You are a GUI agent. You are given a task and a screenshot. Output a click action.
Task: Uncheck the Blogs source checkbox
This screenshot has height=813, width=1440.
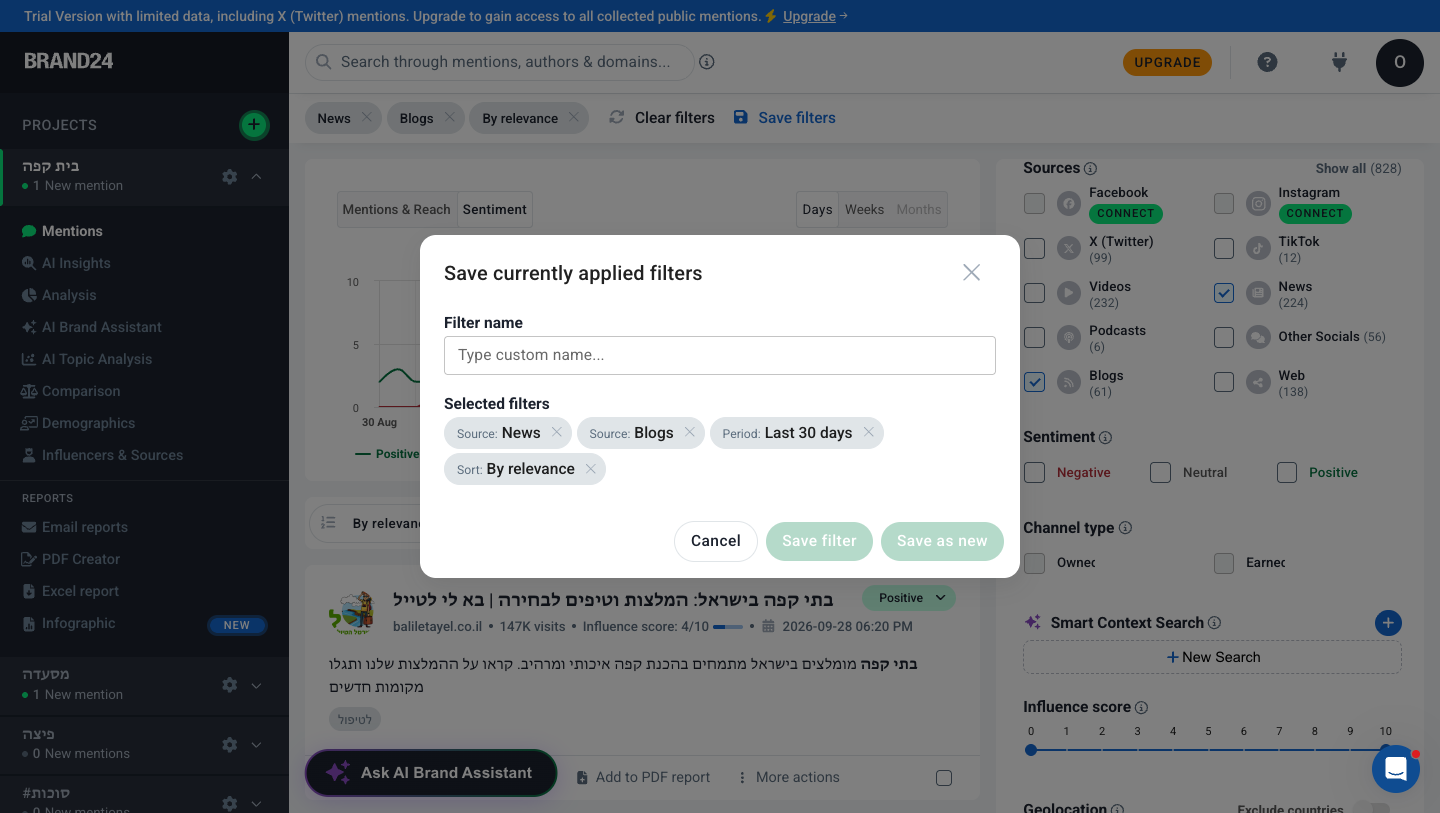(x=1035, y=382)
